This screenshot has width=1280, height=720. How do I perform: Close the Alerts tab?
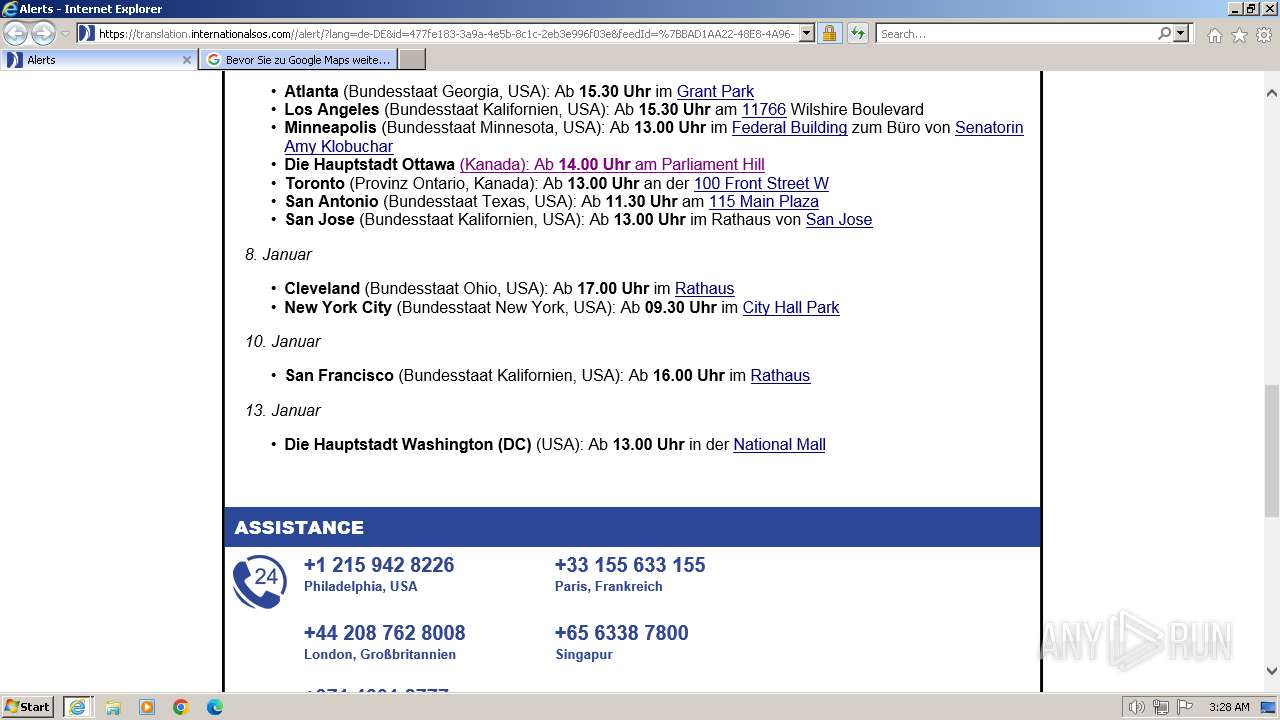tap(186, 60)
